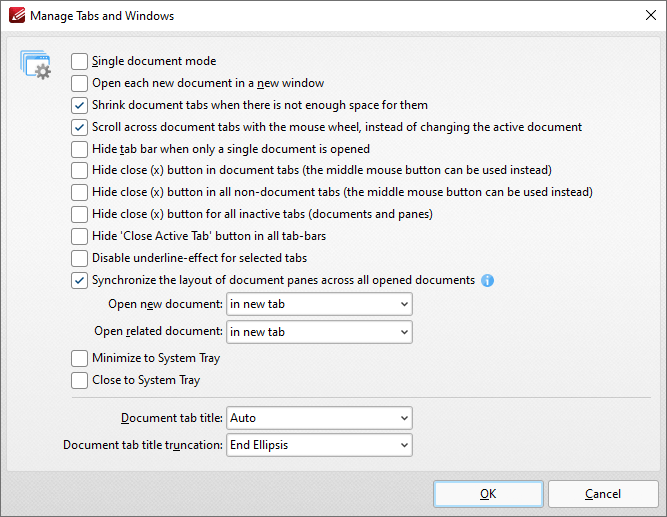667x517 pixels.
Task: Expand Document tab title truncation dropdown
Action: [x=319, y=445]
